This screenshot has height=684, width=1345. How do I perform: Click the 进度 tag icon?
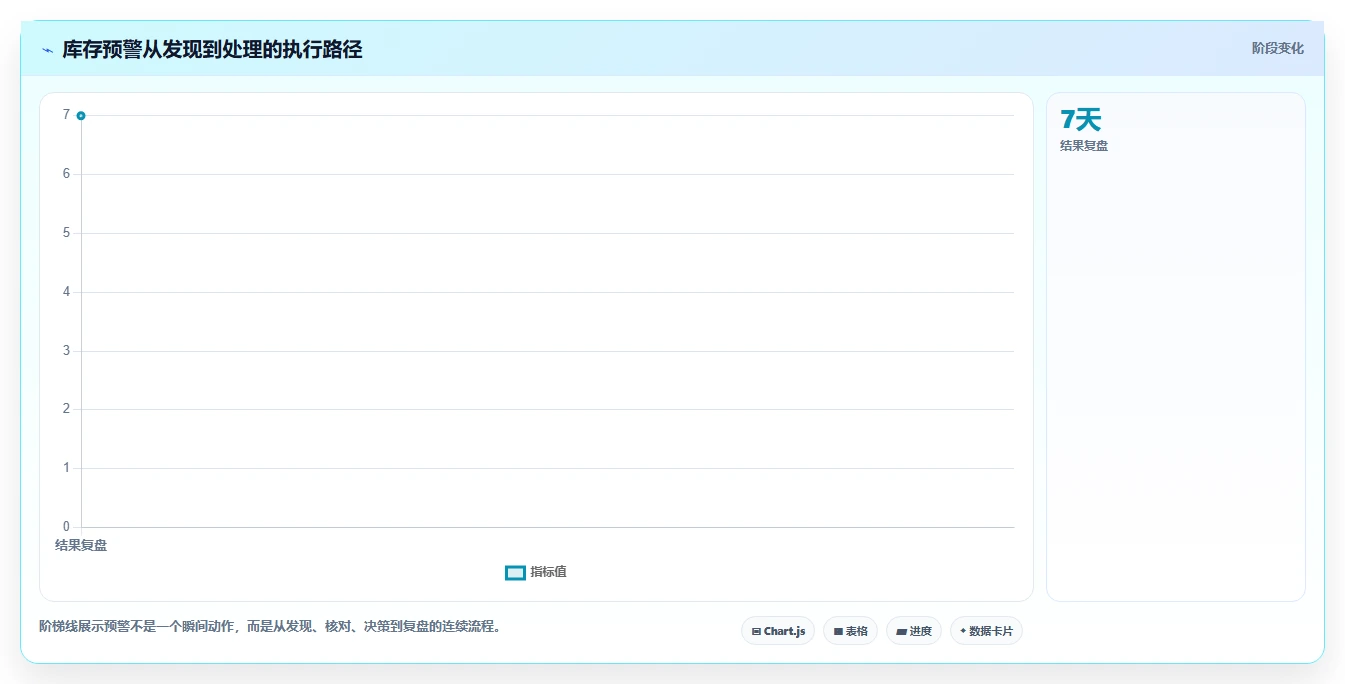(901, 632)
